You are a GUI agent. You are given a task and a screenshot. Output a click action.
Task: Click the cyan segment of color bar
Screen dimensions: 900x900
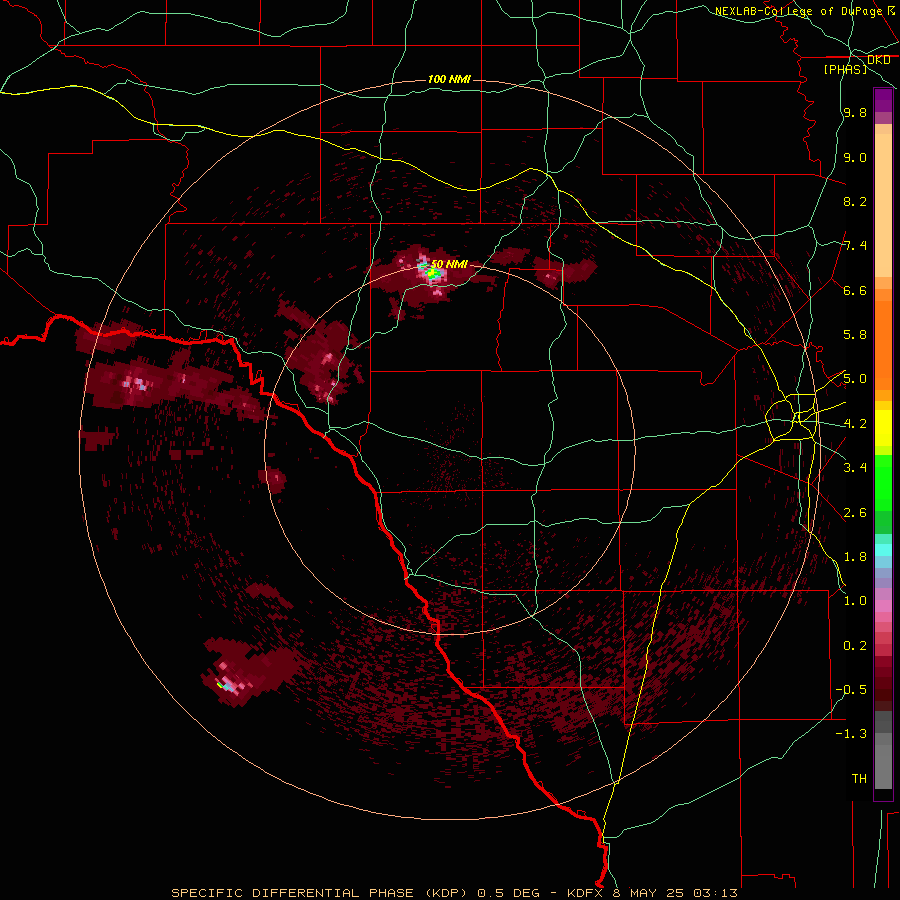tap(883, 550)
